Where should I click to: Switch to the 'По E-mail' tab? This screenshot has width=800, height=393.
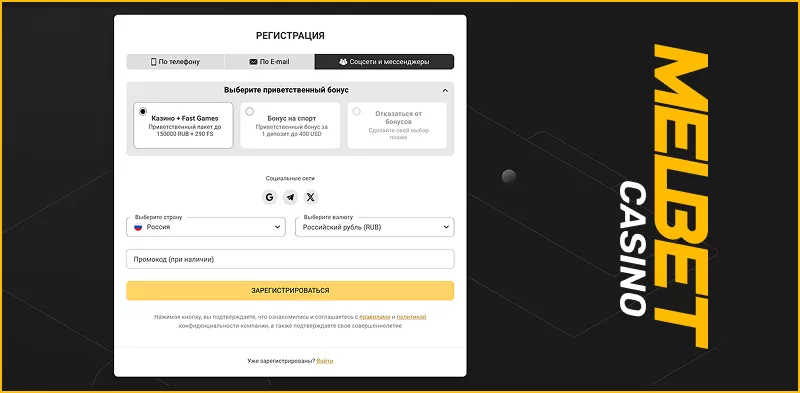pos(269,62)
